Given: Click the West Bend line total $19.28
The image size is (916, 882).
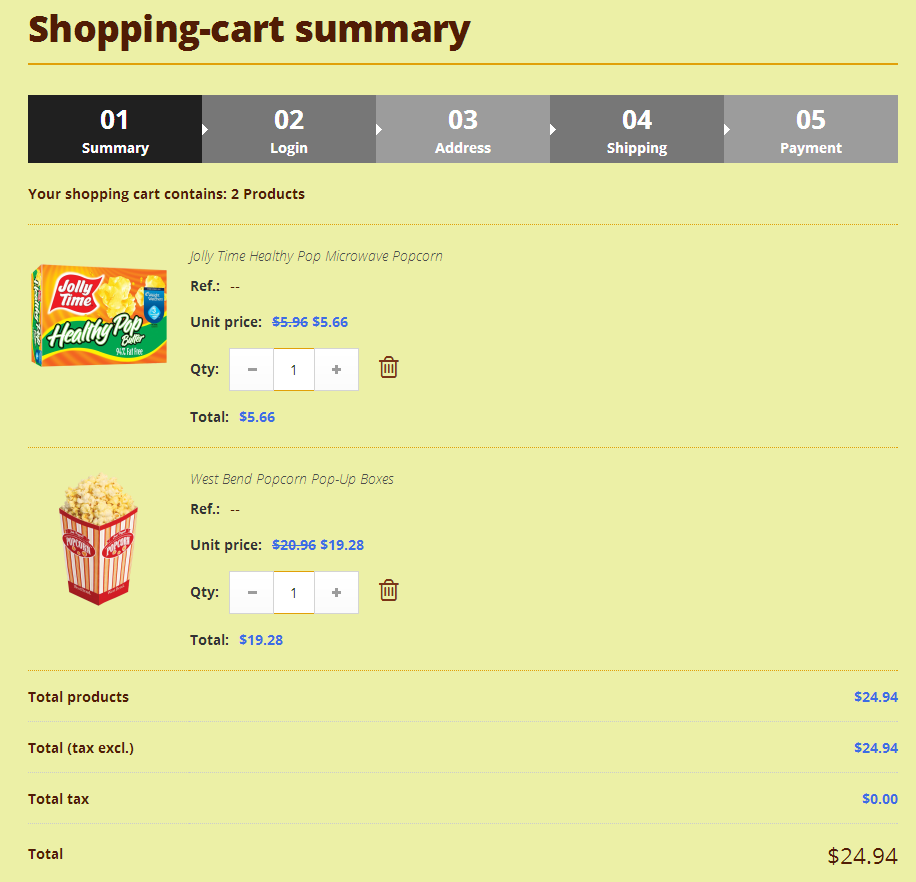Looking at the screenshot, I should pyautogui.click(x=261, y=640).
